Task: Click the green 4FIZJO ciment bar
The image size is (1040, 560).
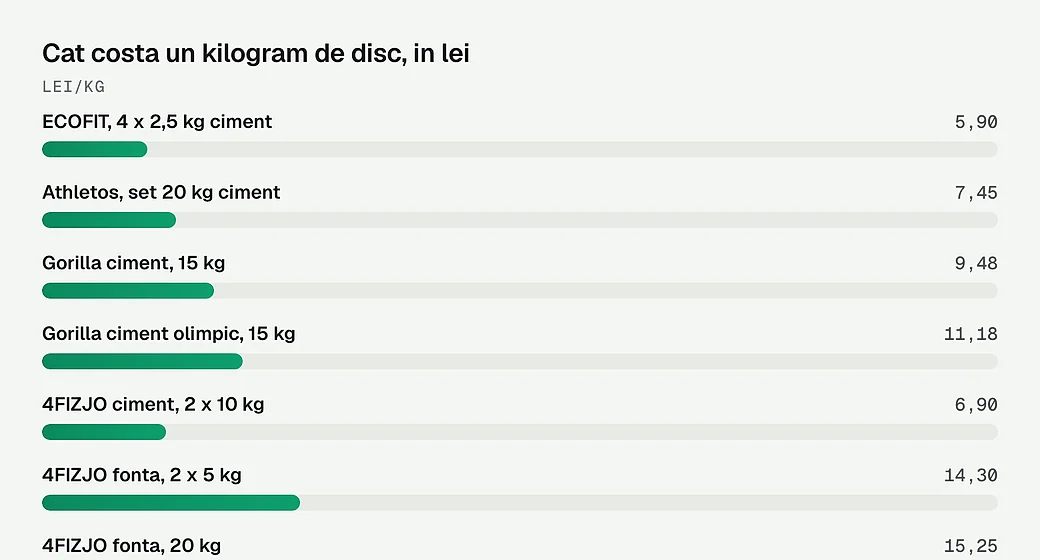Action: (103, 432)
